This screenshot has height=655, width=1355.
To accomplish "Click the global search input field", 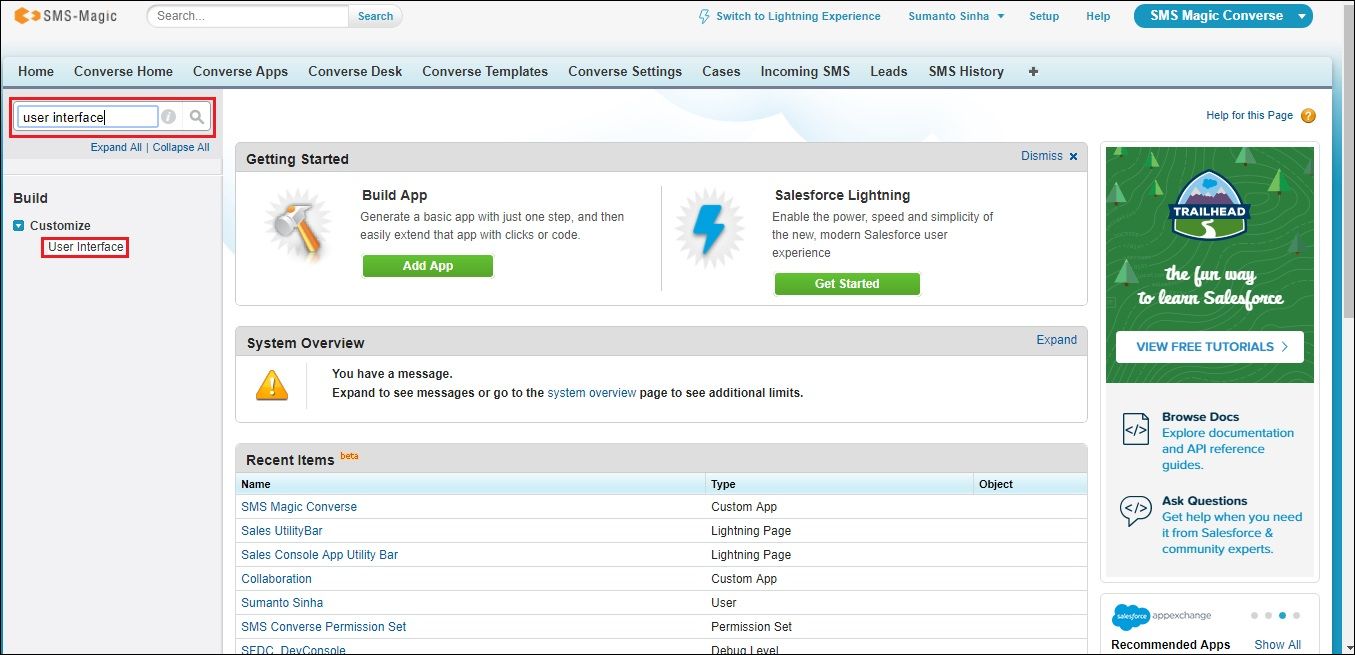I will tap(248, 16).
